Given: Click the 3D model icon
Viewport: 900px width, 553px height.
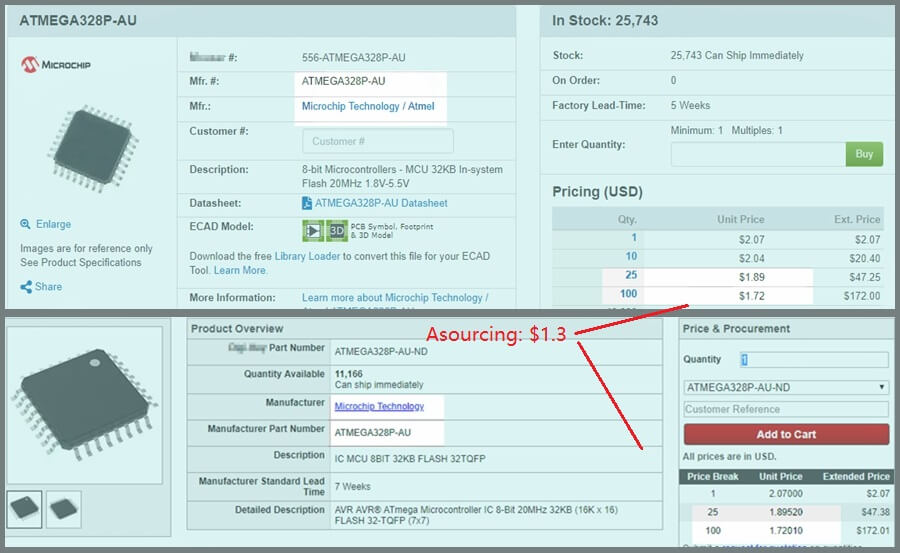Looking at the screenshot, I should (337, 231).
